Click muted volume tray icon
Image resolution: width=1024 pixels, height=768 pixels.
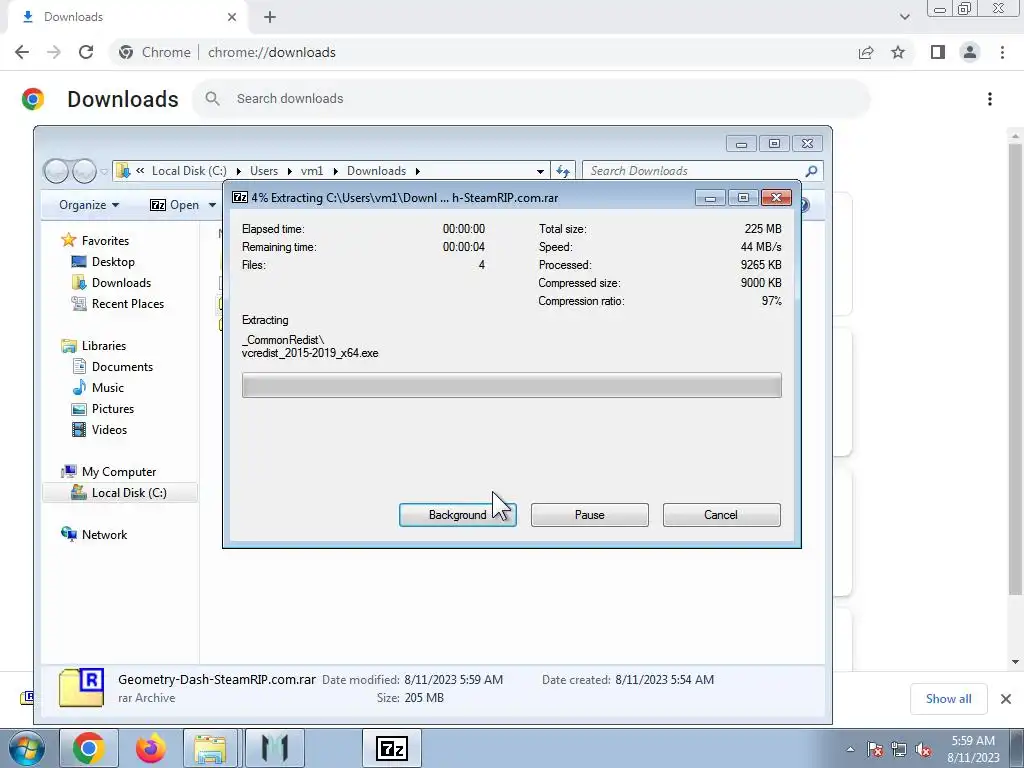coord(923,749)
